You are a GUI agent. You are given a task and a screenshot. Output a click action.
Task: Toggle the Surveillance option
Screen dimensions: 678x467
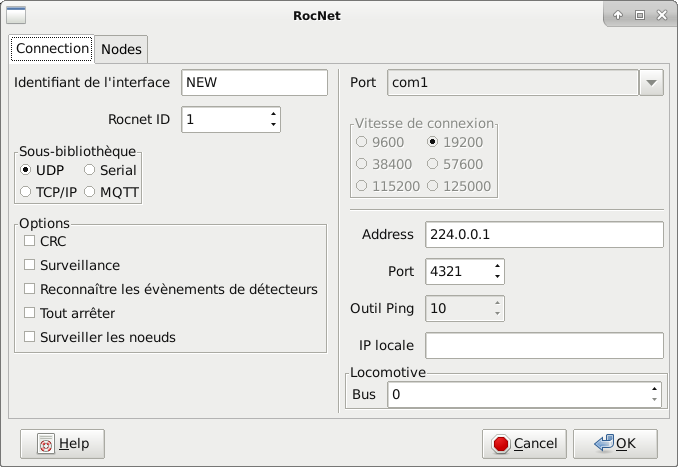point(30,265)
